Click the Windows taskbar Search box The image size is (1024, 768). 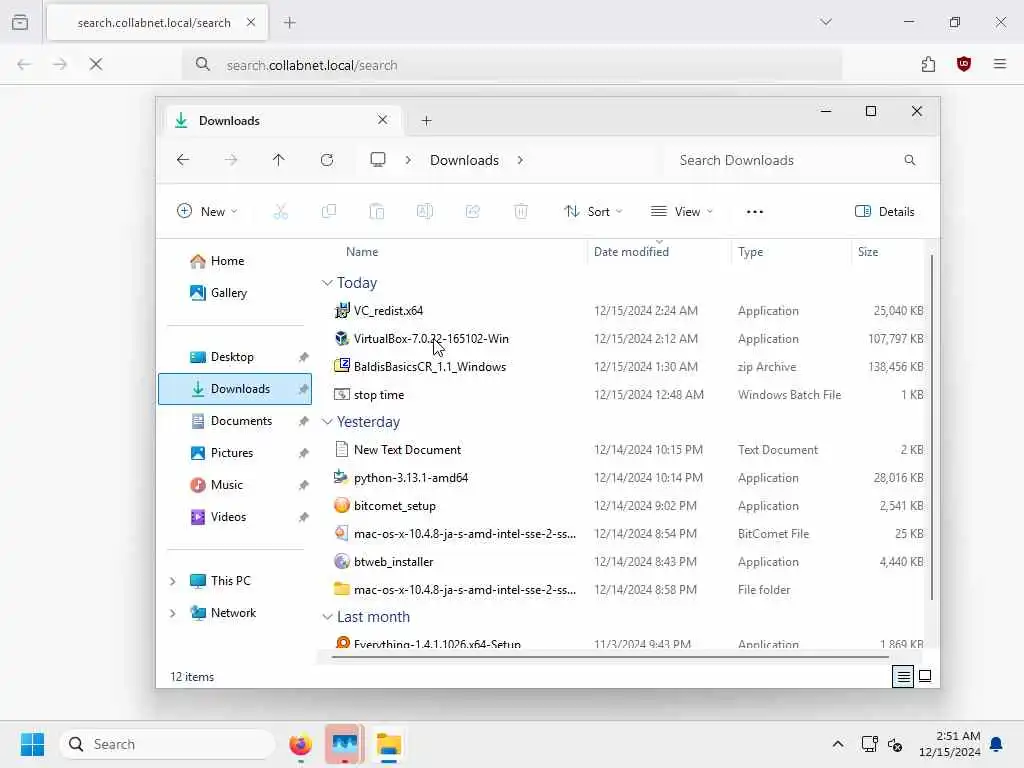pos(168,744)
